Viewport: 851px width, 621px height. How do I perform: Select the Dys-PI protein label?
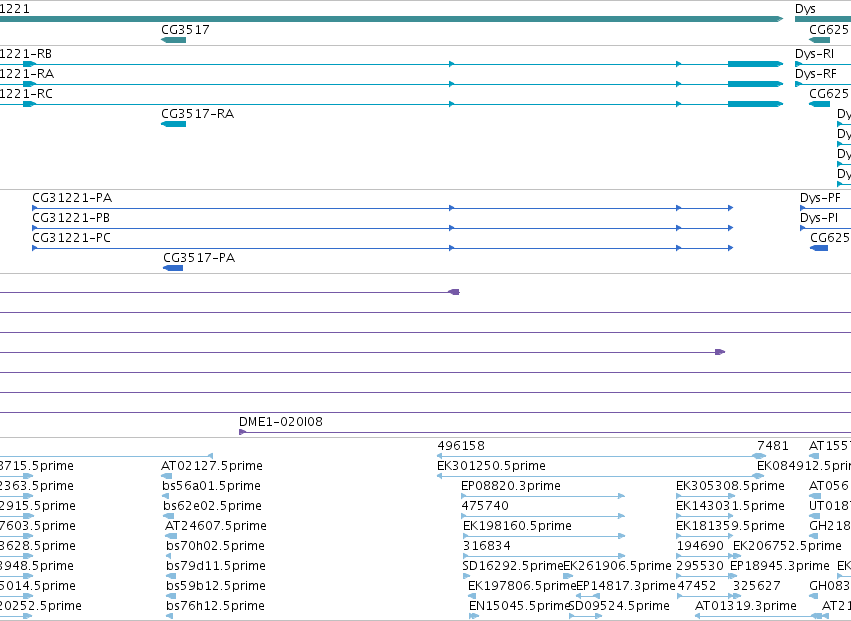click(x=818, y=218)
